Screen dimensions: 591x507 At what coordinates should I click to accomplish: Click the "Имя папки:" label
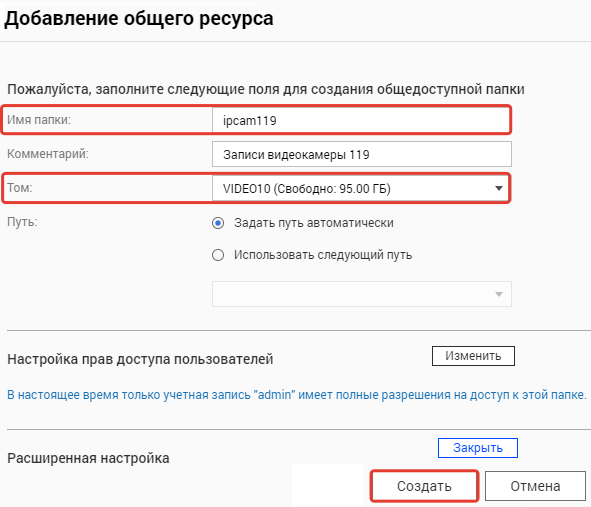39,120
